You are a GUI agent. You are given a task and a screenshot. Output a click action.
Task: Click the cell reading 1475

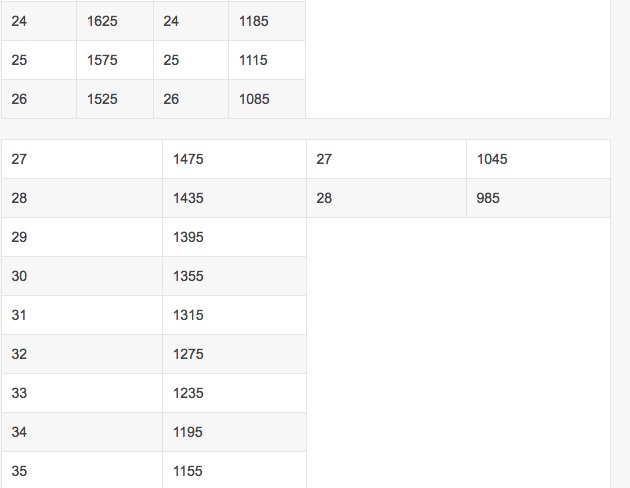[x=233, y=159]
